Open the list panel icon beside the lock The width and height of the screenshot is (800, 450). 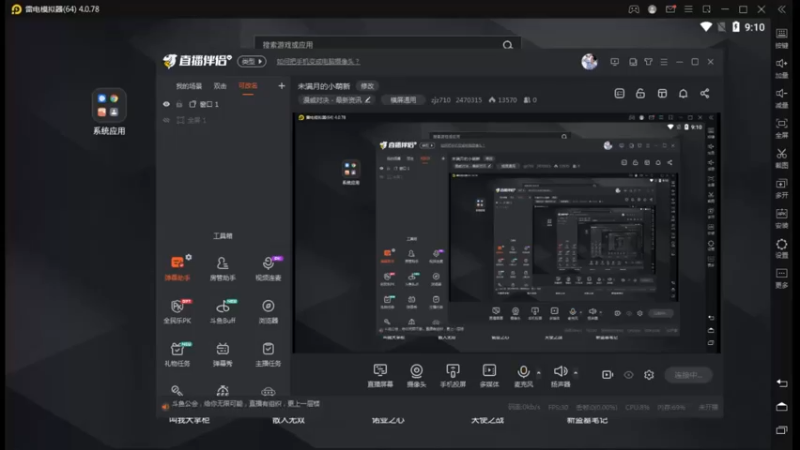[x=619, y=93]
